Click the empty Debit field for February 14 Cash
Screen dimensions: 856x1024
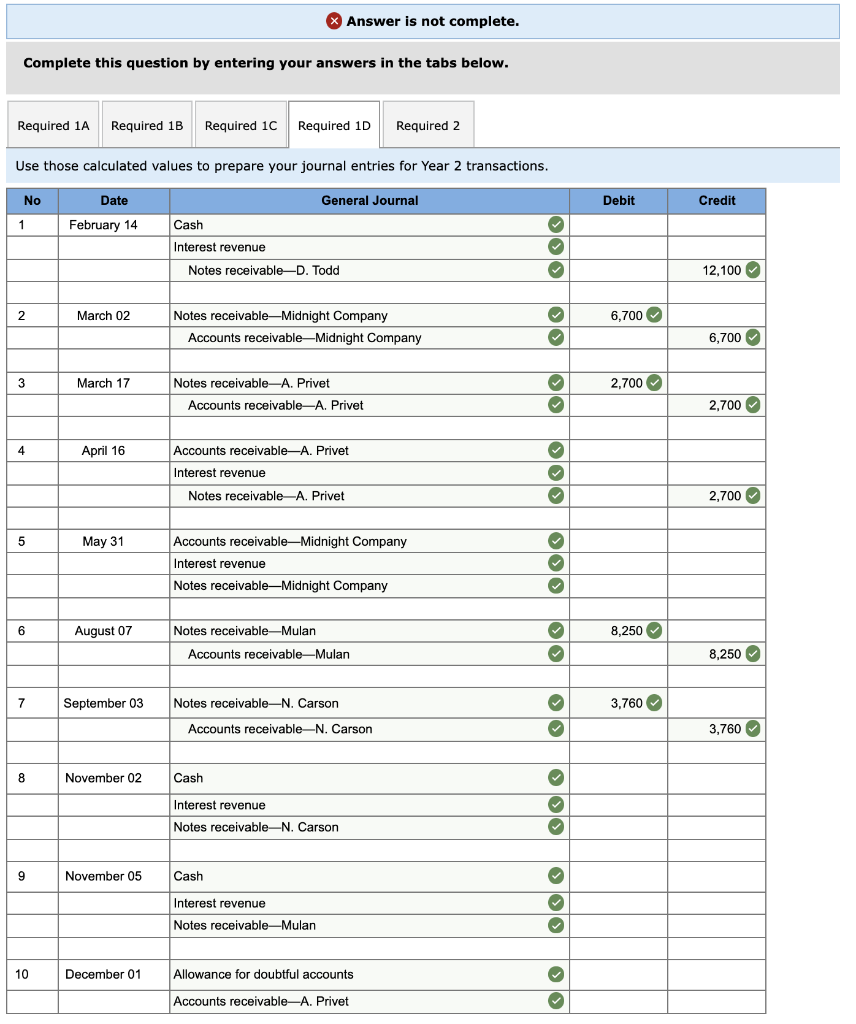tap(618, 224)
